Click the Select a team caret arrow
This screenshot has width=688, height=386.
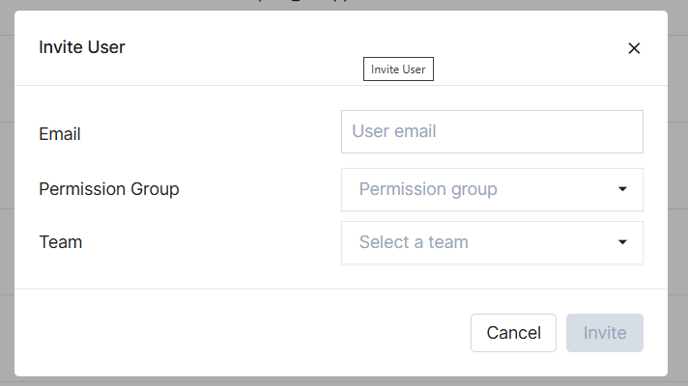[x=622, y=242]
